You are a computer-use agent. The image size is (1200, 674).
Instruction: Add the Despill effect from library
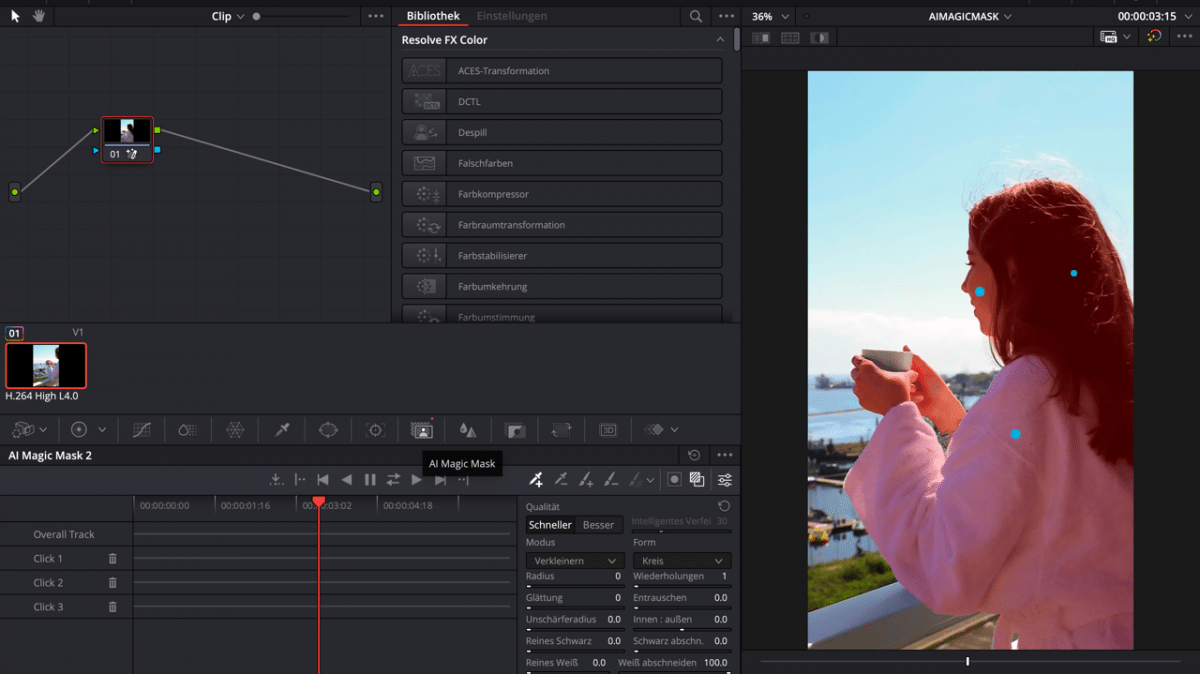(561, 132)
